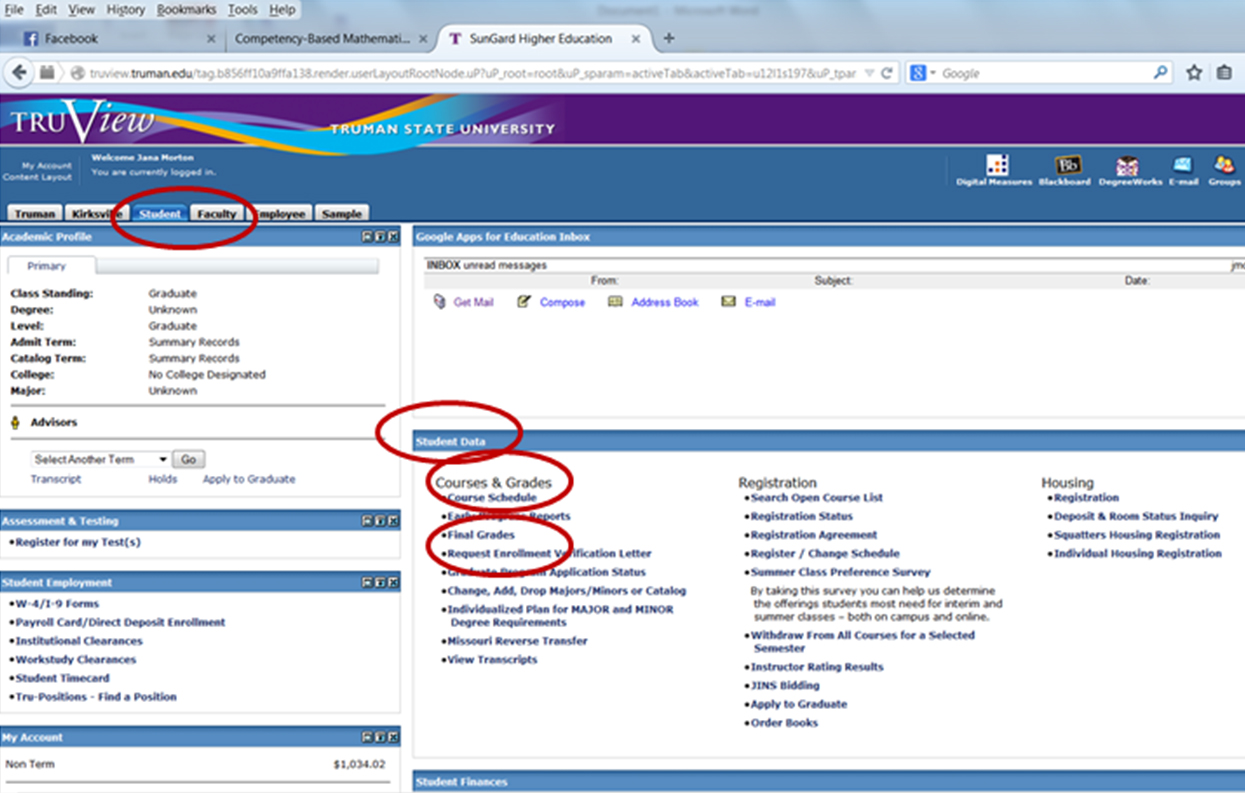Open the URL bar history dropdown arrow
Viewport: 1245px width, 793px height.
[x=868, y=73]
